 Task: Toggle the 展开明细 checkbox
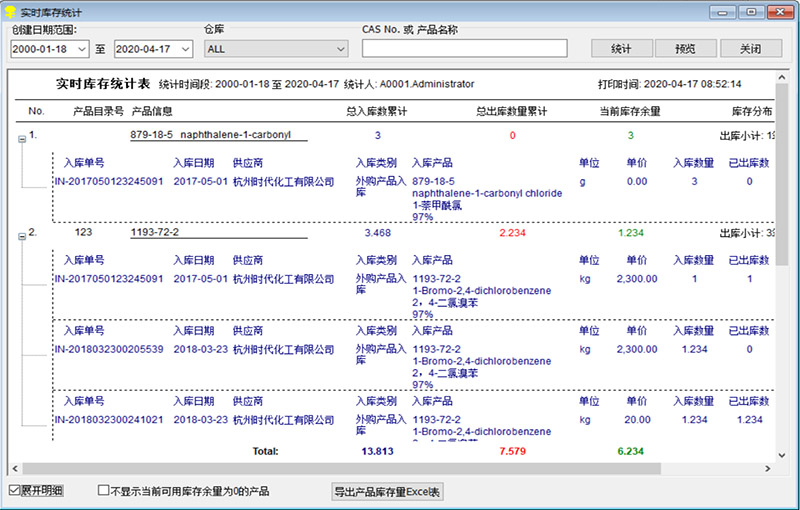click(14, 491)
